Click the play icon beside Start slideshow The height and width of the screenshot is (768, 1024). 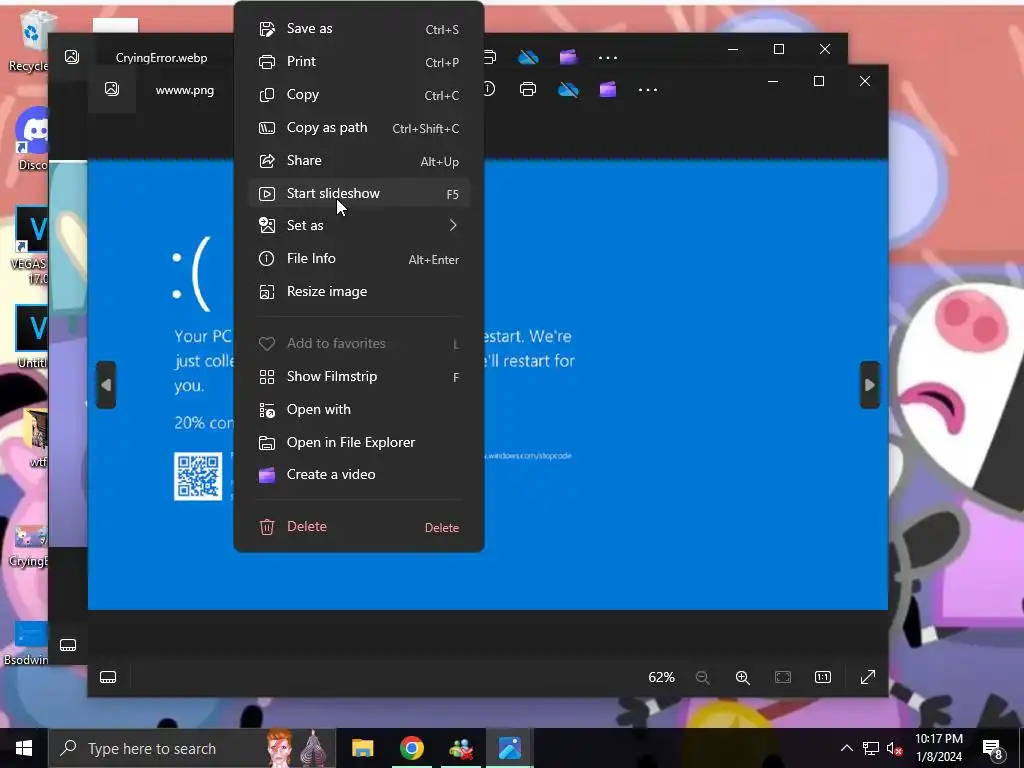click(x=266, y=193)
